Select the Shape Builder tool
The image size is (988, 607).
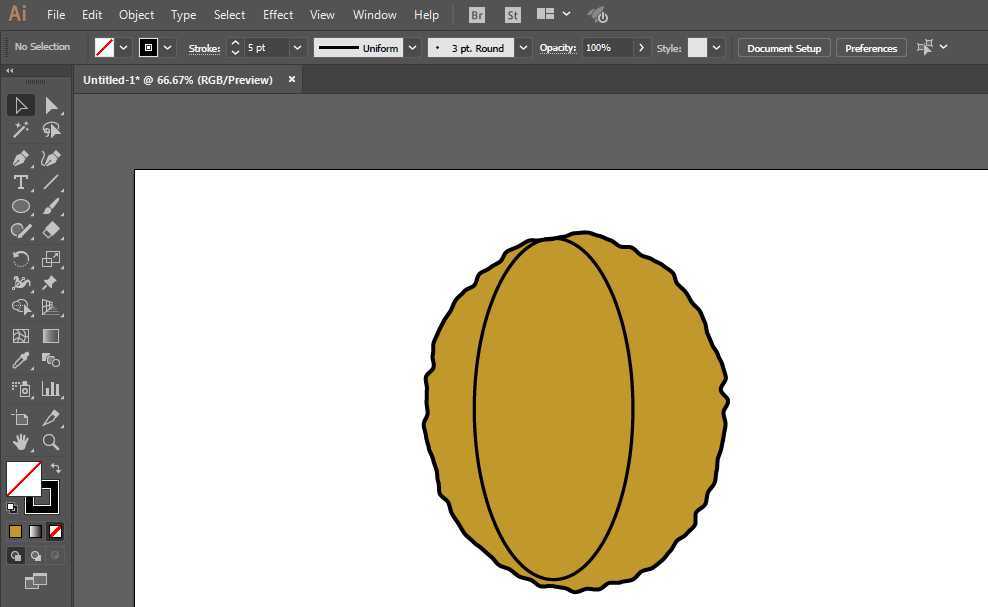pos(21,307)
